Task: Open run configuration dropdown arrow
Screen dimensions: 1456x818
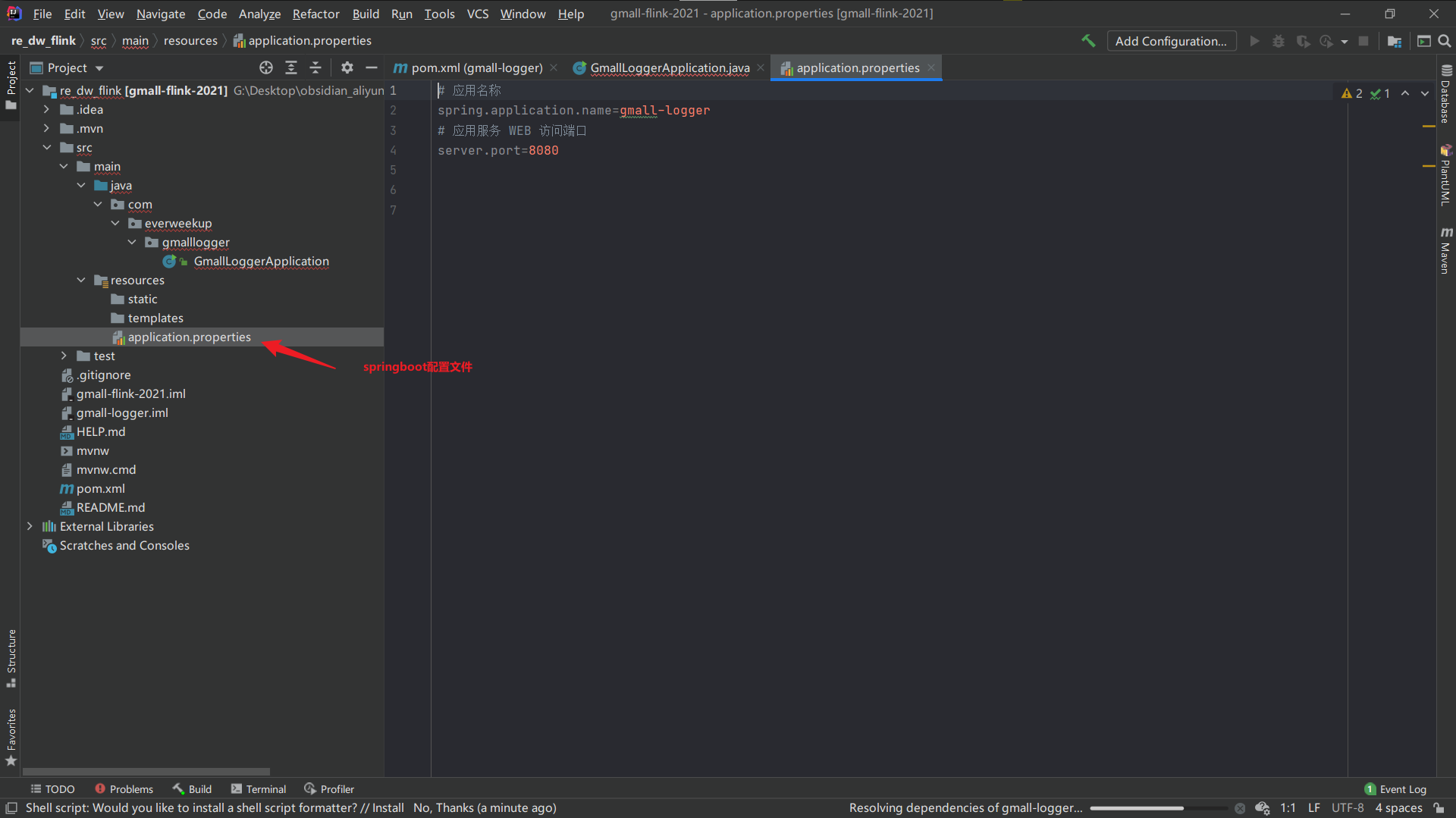Action: click(x=1345, y=42)
